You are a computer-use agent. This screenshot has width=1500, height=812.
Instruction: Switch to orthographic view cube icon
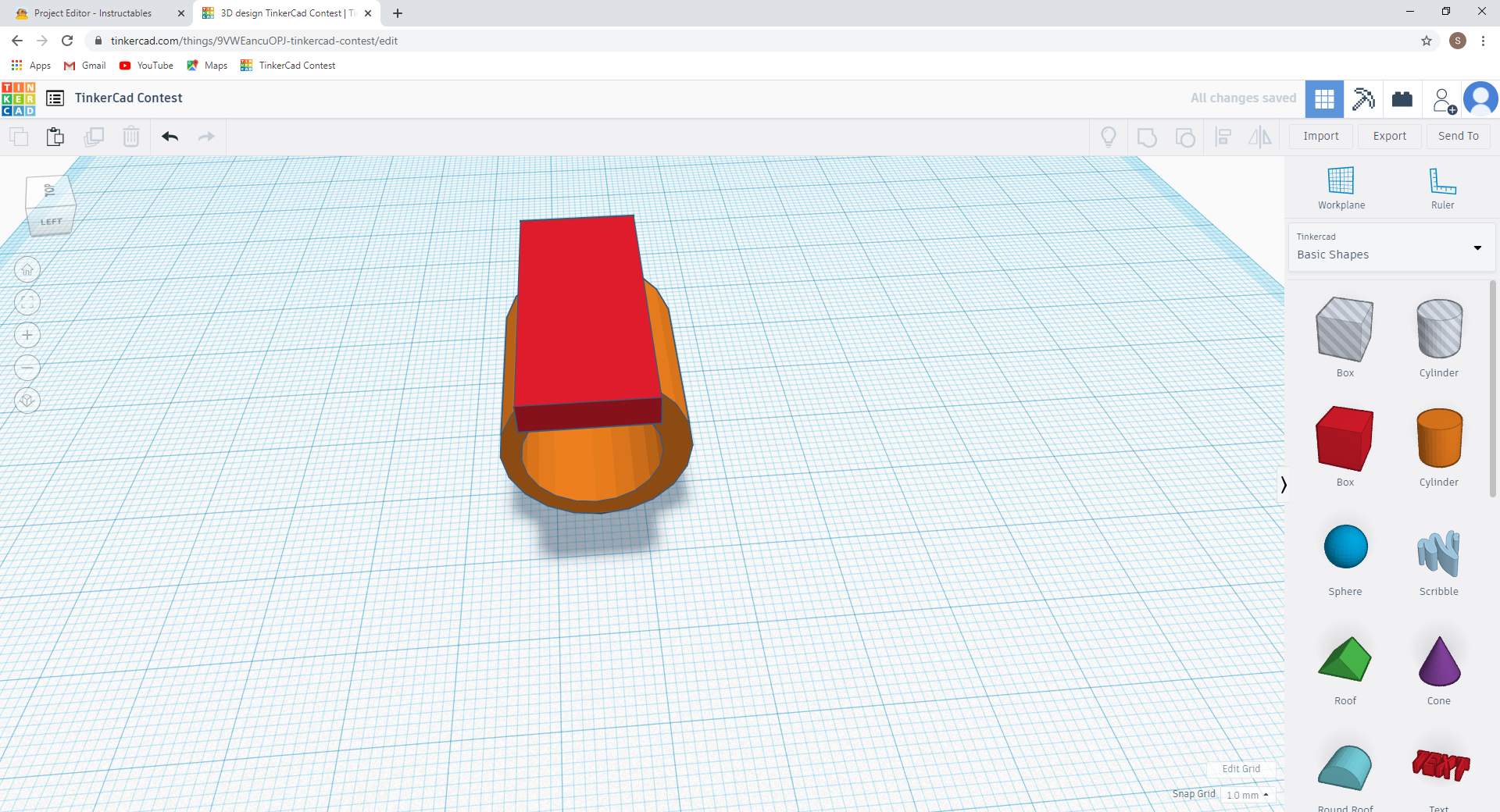tap(27, 401)
